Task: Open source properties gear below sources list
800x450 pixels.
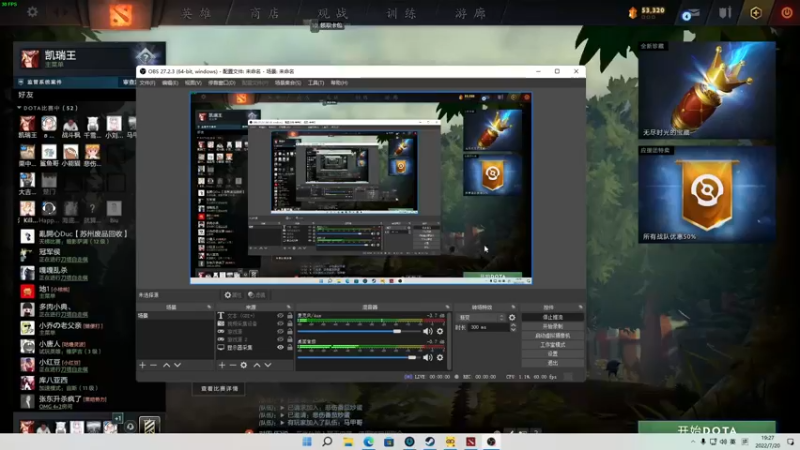Action: coord(244,365)
